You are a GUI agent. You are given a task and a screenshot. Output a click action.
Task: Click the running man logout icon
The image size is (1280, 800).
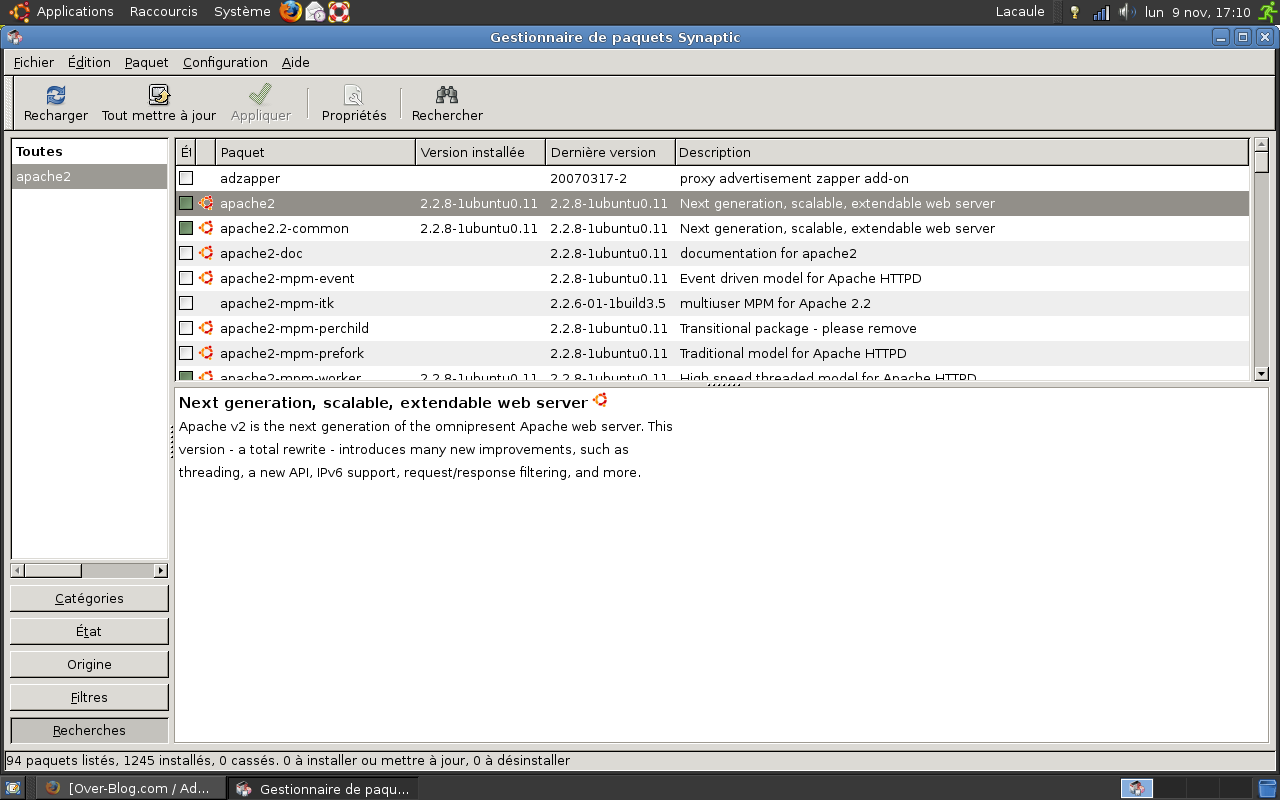[1268, 12]
